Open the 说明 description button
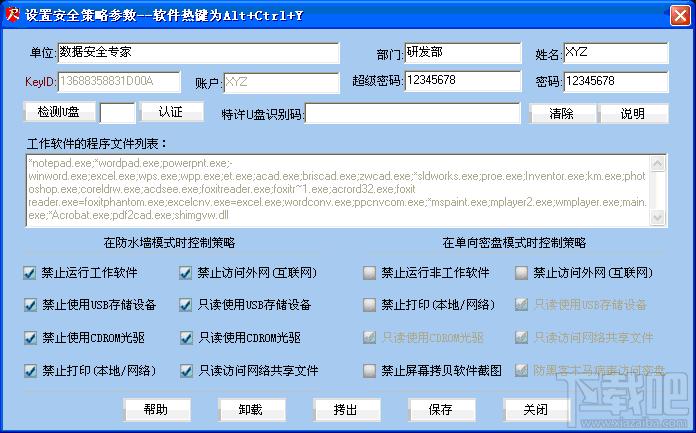696x433 pixels. tap(633, 114)
